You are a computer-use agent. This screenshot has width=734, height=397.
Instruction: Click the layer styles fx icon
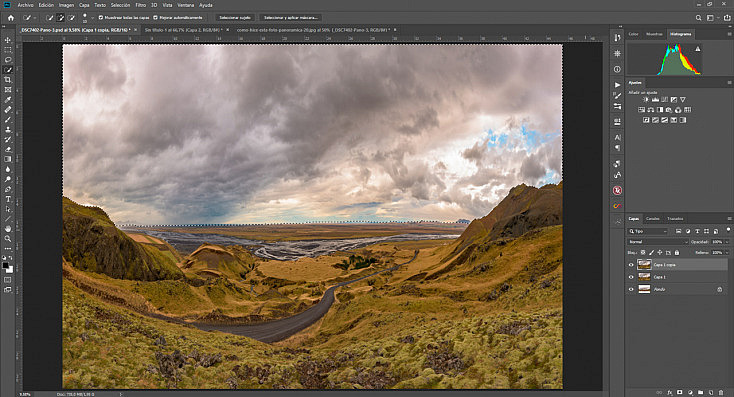tap(670, 392)
